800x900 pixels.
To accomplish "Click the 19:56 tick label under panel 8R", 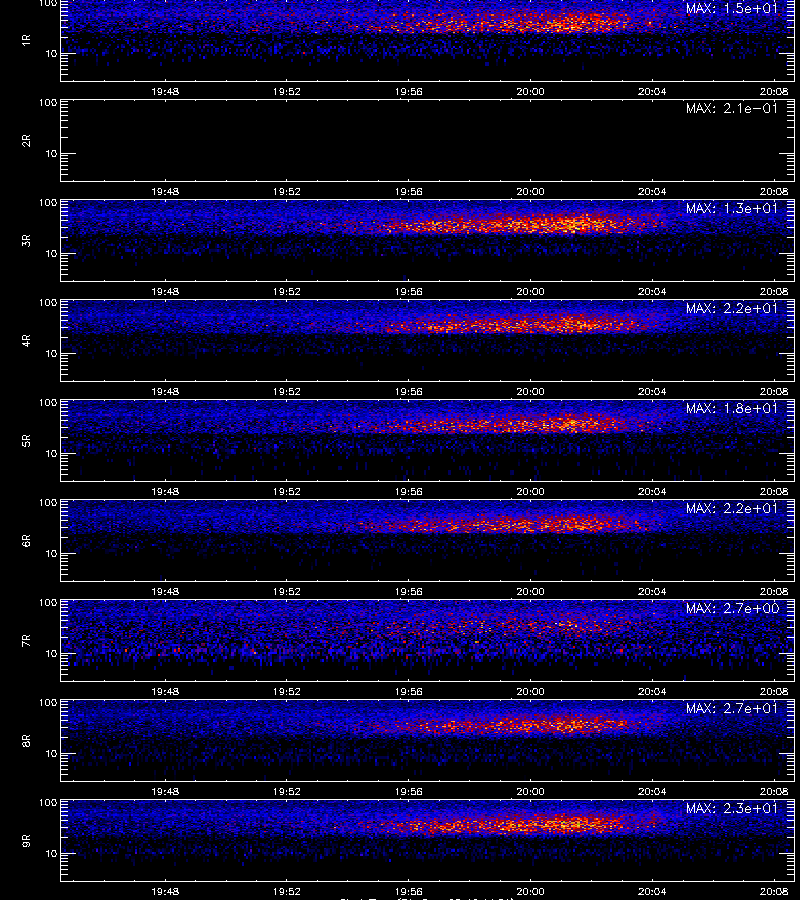I will pos(409,792).
